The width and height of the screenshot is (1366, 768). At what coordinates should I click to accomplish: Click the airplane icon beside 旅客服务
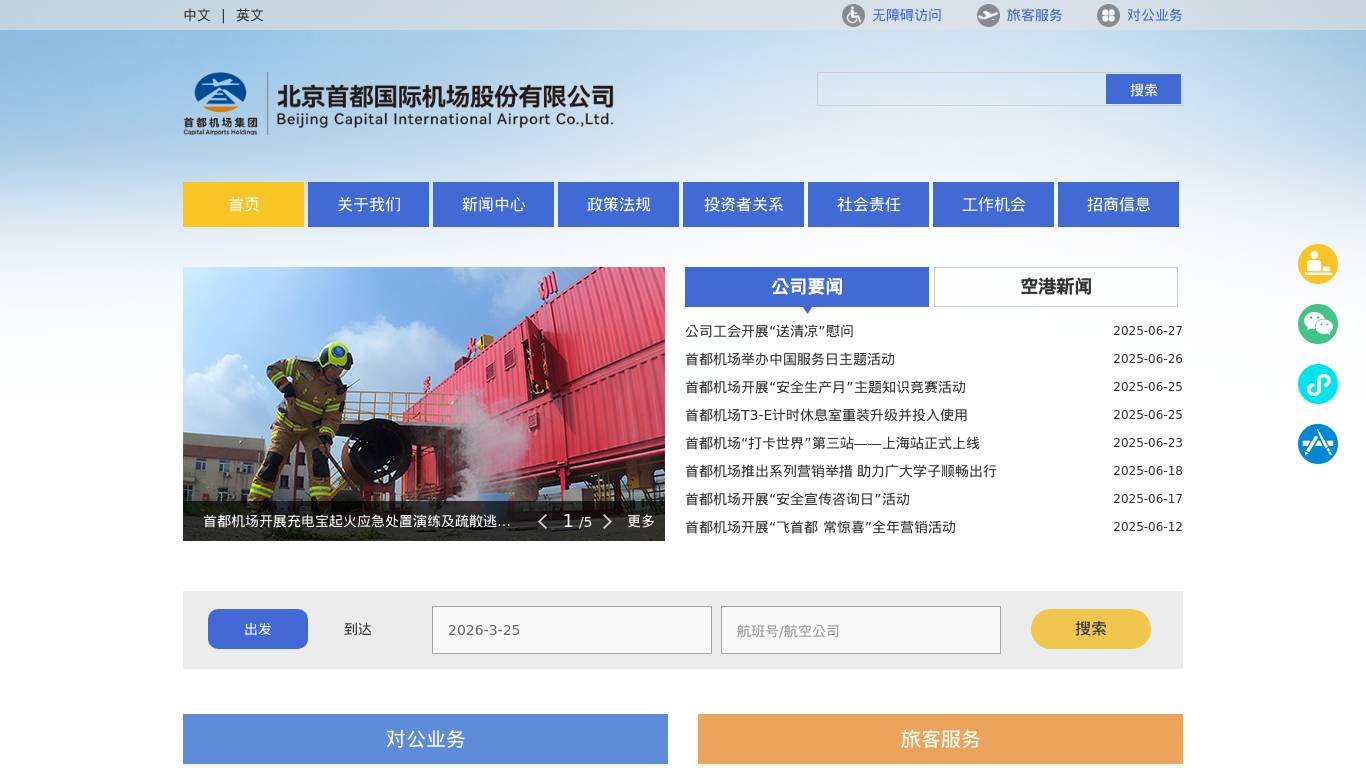coord(988,15)
